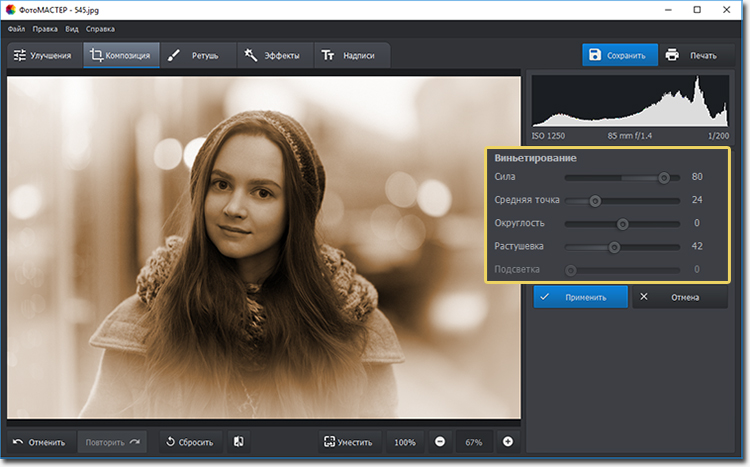Viewport: 750px width, 467px height.
Task: Open the Правка menu
Action: click(45, 29)
